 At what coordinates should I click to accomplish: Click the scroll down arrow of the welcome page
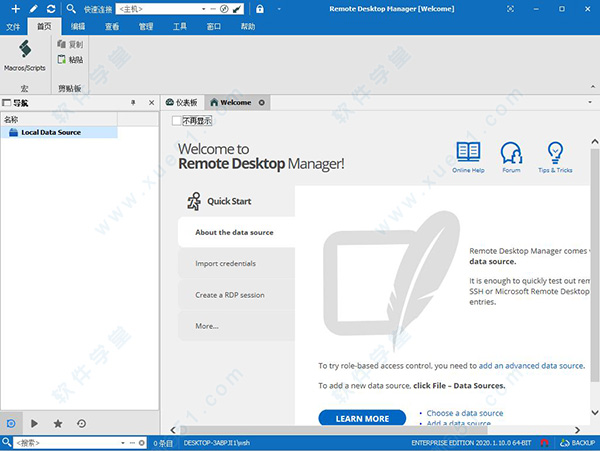(x=595, y=412)
